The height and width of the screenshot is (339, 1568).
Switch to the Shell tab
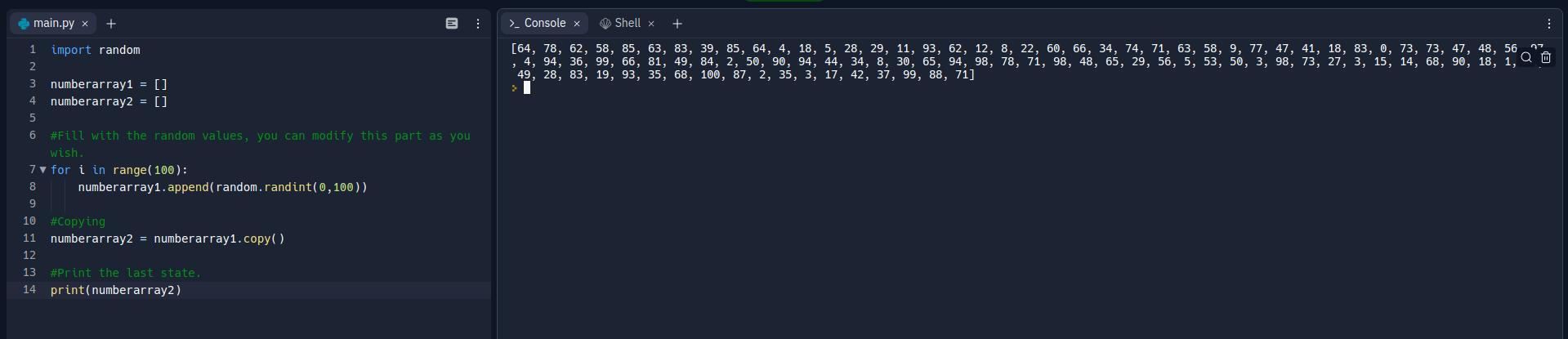(627, 23)
